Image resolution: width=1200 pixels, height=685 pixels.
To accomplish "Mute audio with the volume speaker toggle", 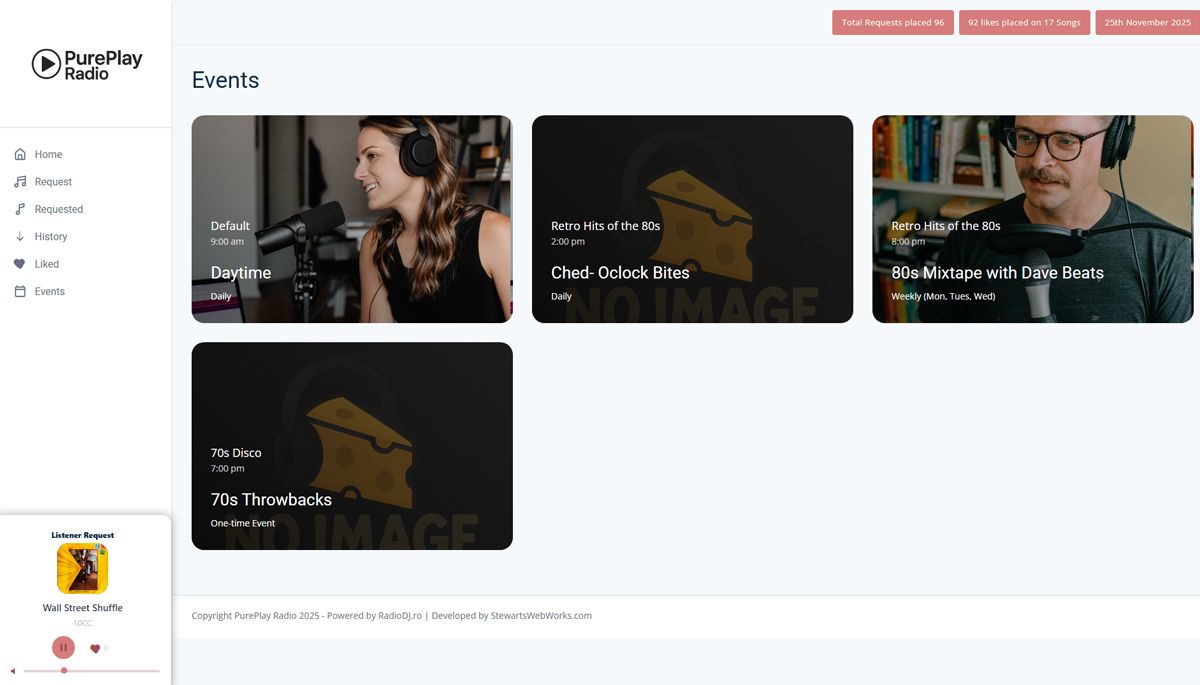I will click(x=12, y=671).
